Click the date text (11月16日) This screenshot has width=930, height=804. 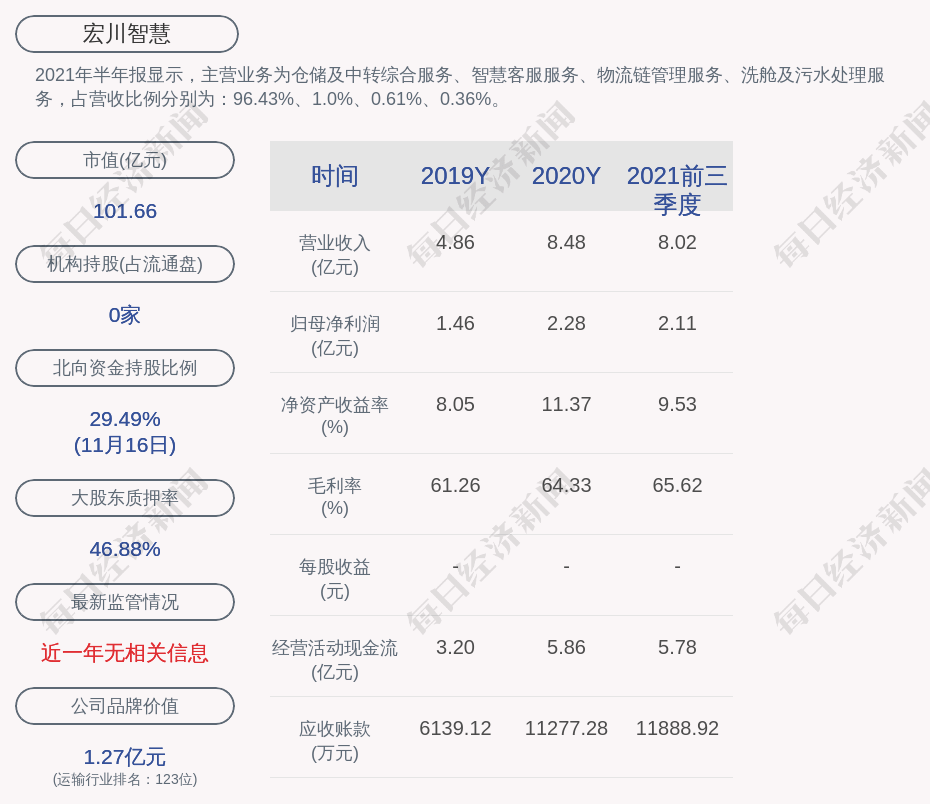(x=125, y=445)
